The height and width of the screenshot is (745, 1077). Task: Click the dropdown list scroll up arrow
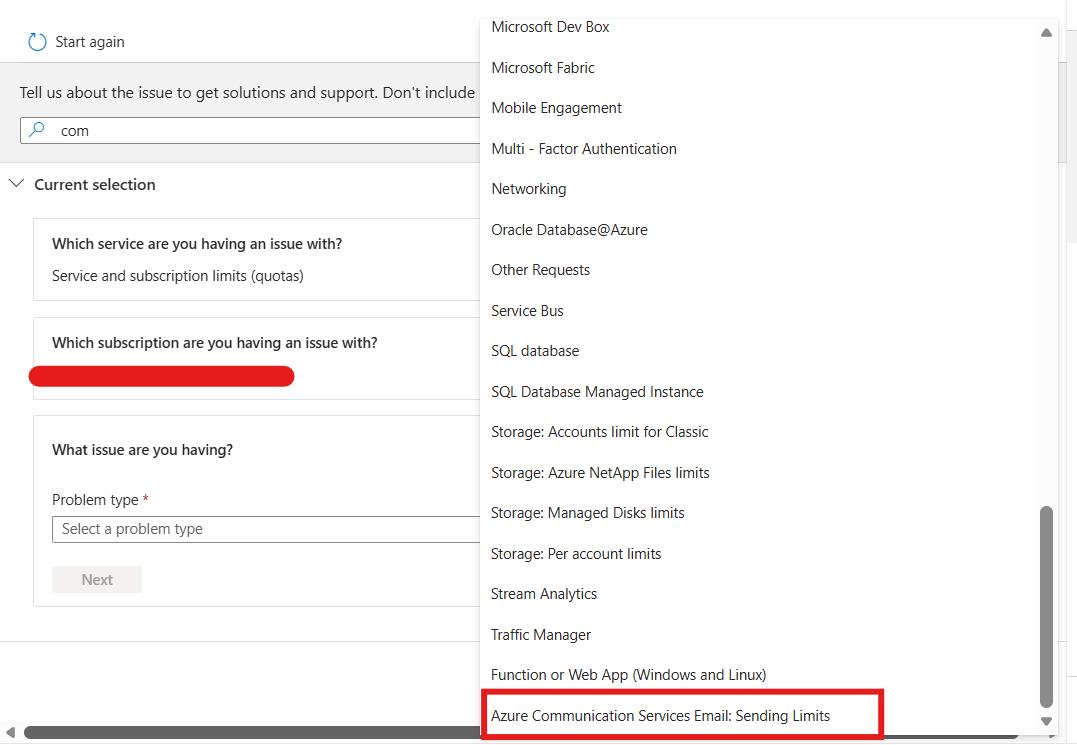1046,32
